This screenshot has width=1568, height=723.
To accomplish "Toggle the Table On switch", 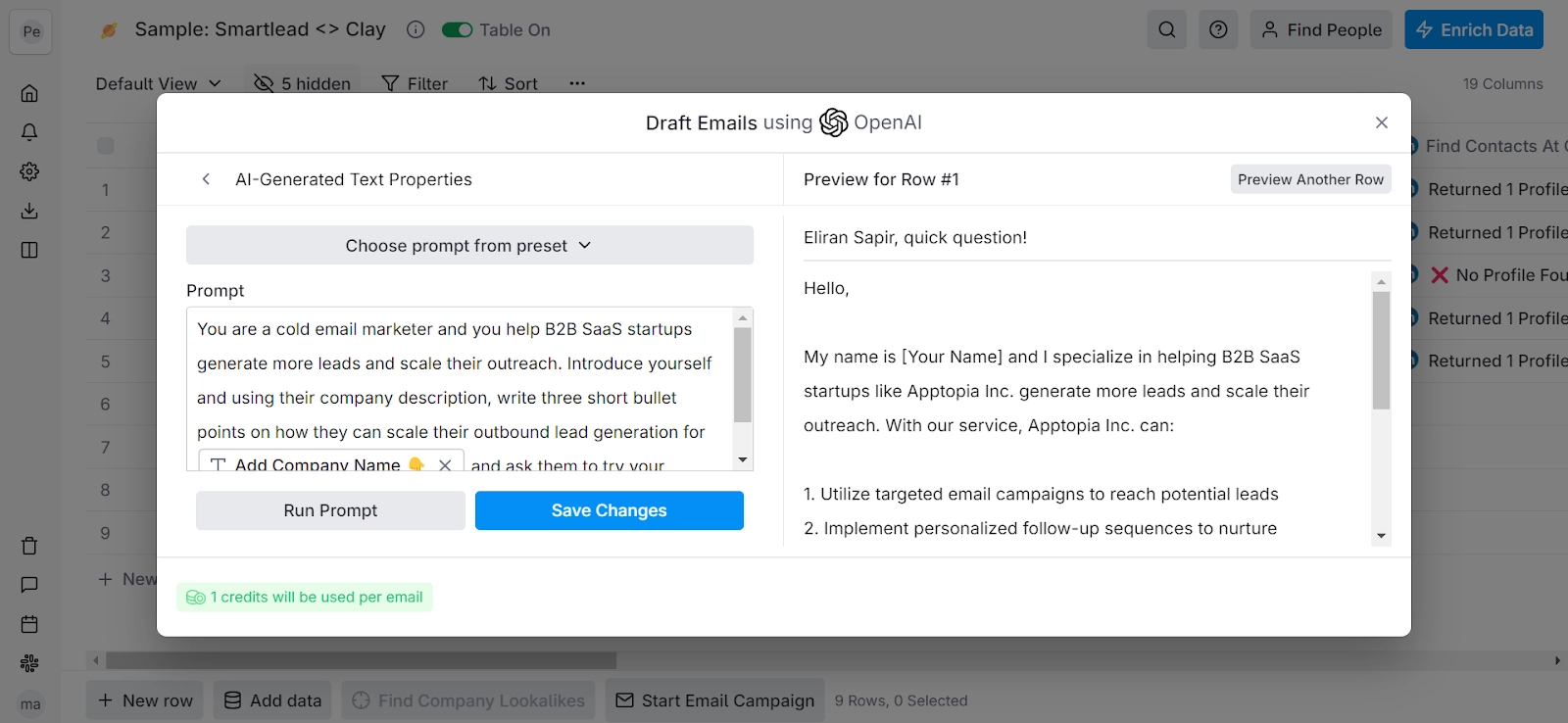I will pyautogui.click(x=458, y=29).
